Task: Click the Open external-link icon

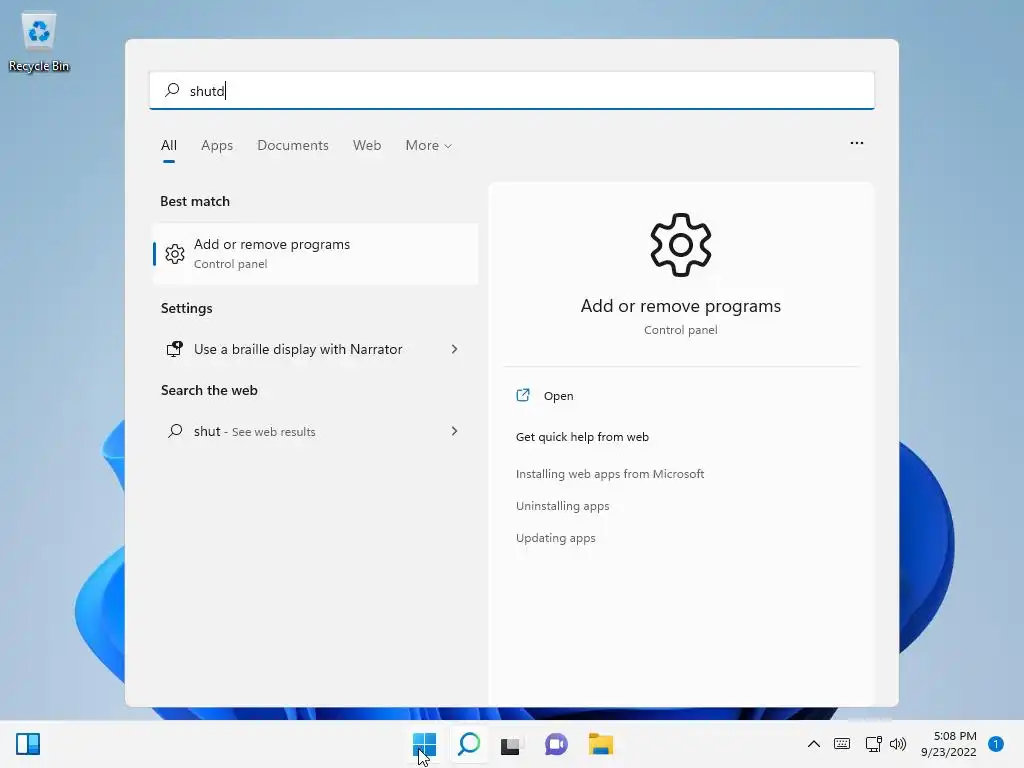Action: click(523, 395)
